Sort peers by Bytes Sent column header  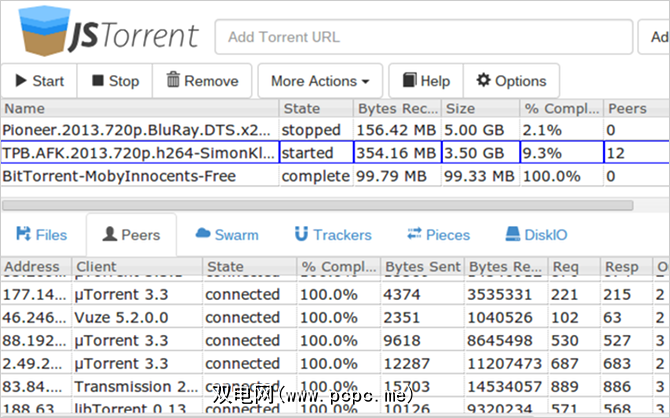pos(422,267)
